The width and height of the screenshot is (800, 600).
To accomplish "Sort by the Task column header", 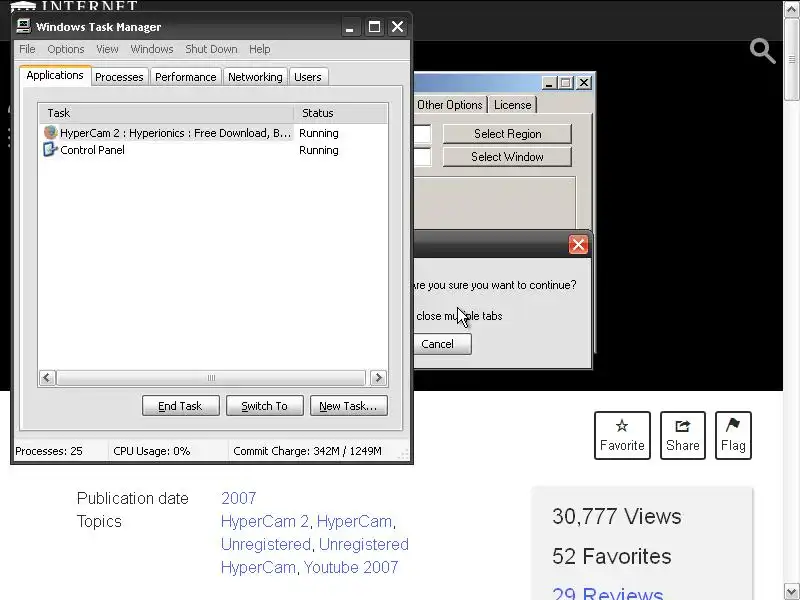I will (166, 113).
